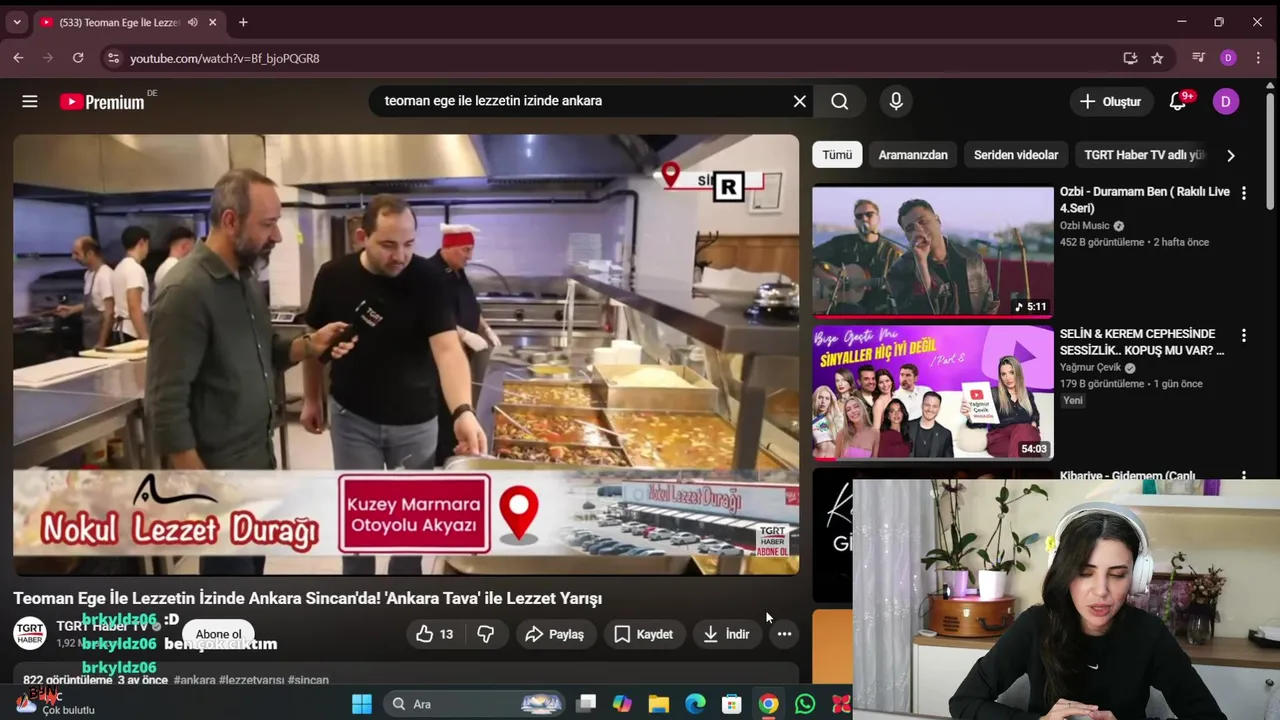Open File Explorer from the taskbar
Viewport: 1280px width, 720px height.
[x=659, y=704]
